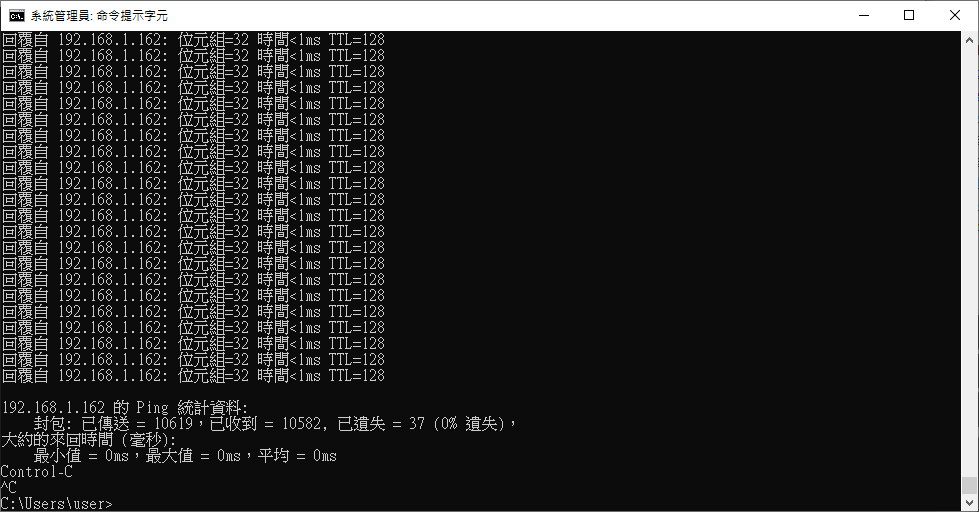
Task: Click the minimum 0ms value
Action: pyautogui.click(x=117, y=456)
